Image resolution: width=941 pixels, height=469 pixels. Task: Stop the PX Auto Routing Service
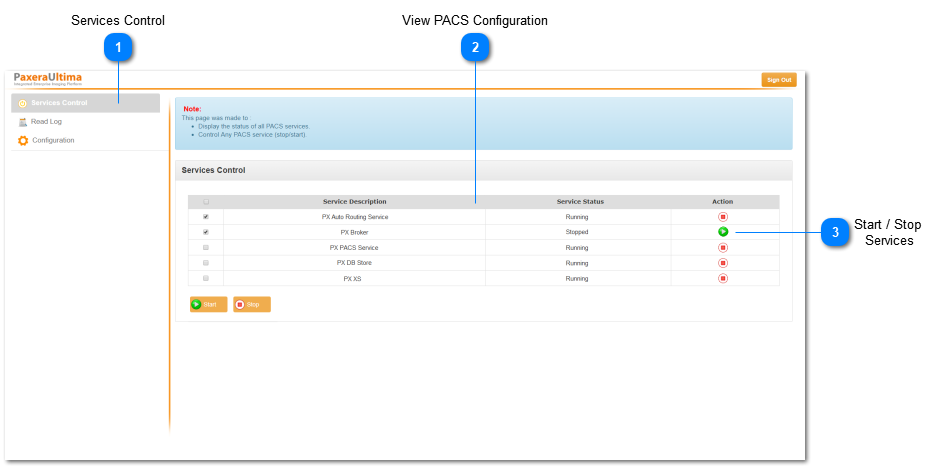pyautogui.click(x=722, y=217)
